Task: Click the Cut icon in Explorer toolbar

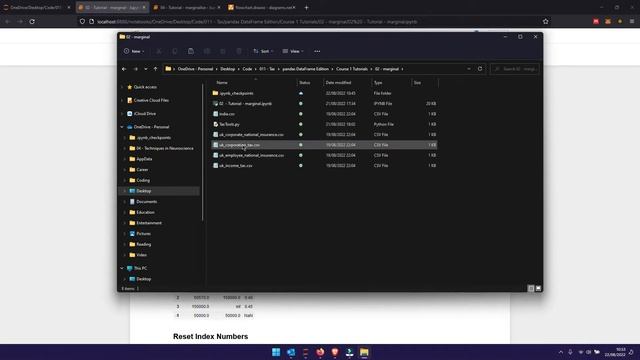Action: [x=159, y=51]
